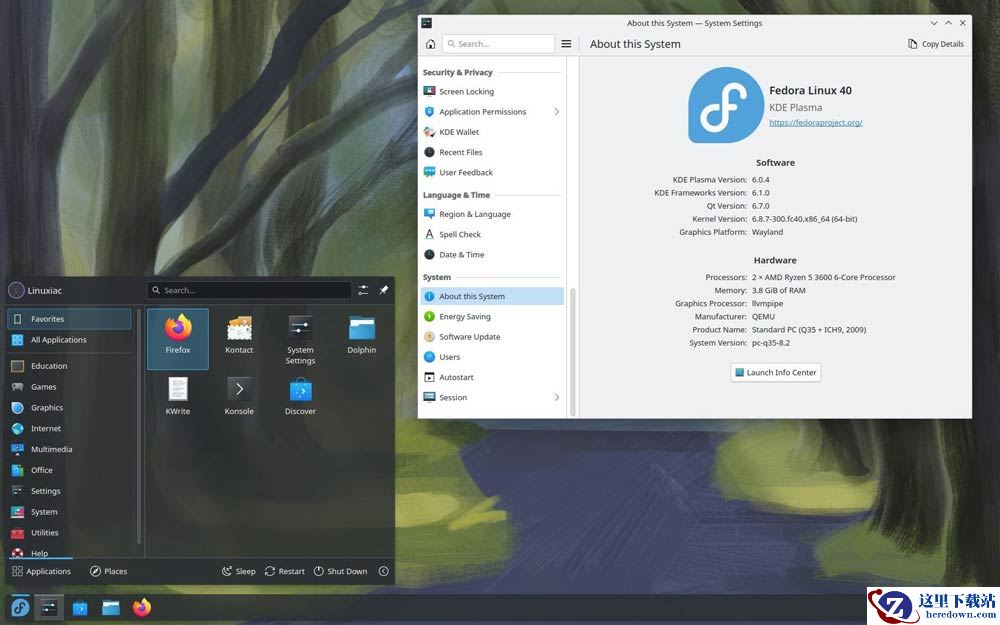Select Favorites category in launcher
This screenshot has height=625, width=1000.
click(x=69, y=319)
